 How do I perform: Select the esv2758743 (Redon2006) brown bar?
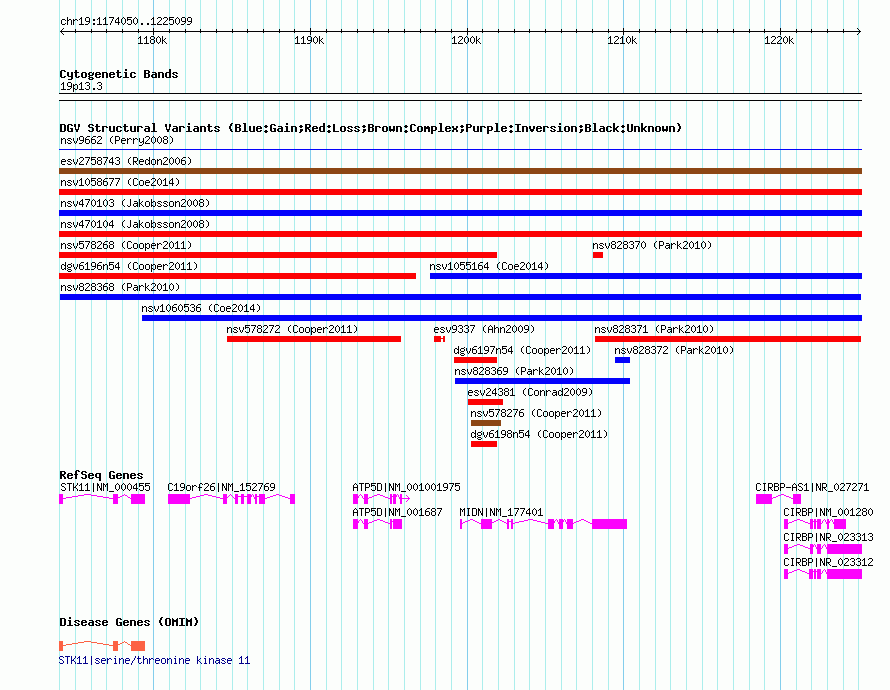pyautogui.click(x=460, y=171)
